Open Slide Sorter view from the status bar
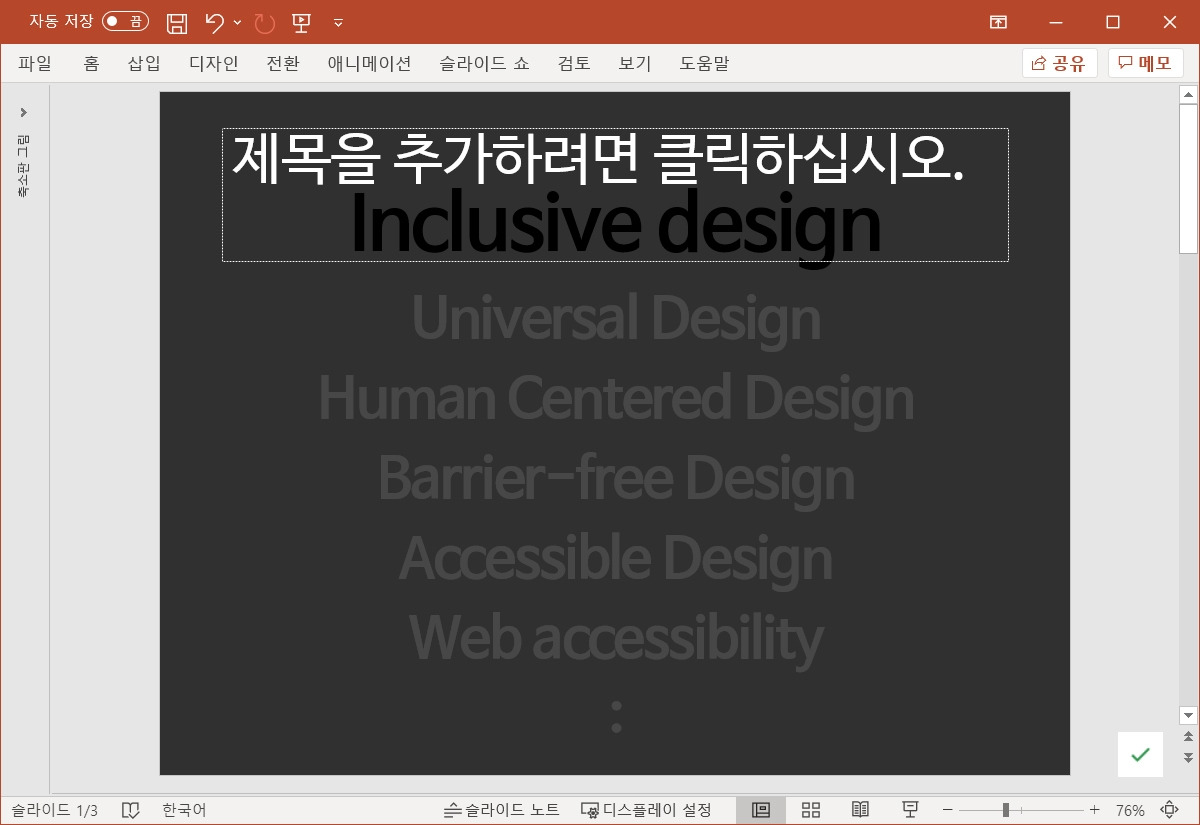The height and width of the screenshot is (825, 1200). click(810, 809)
